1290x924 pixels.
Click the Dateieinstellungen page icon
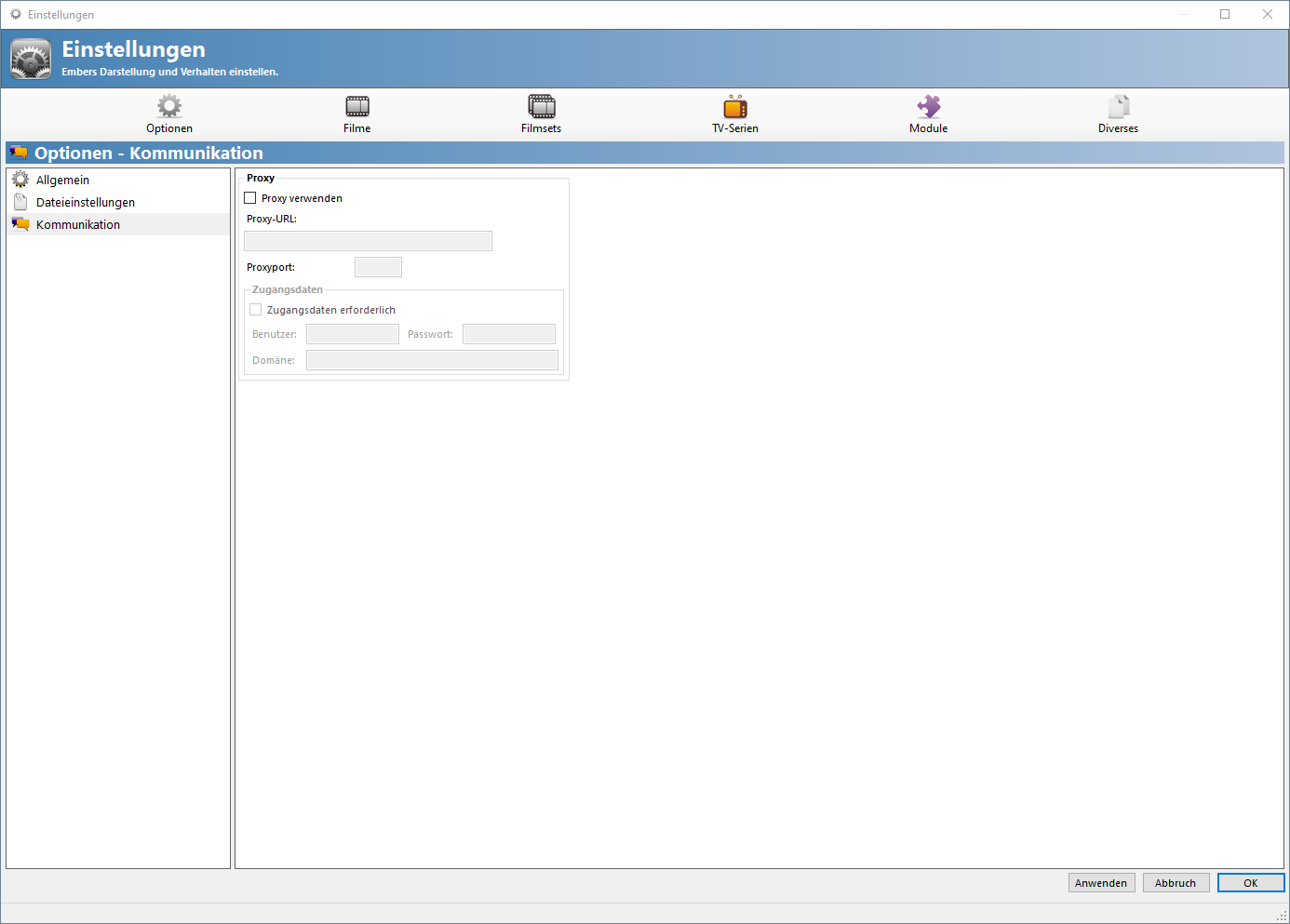coord(20,202)
